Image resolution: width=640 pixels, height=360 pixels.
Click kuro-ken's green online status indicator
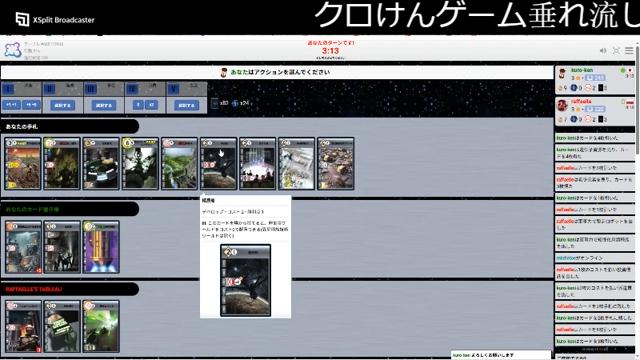623,71
